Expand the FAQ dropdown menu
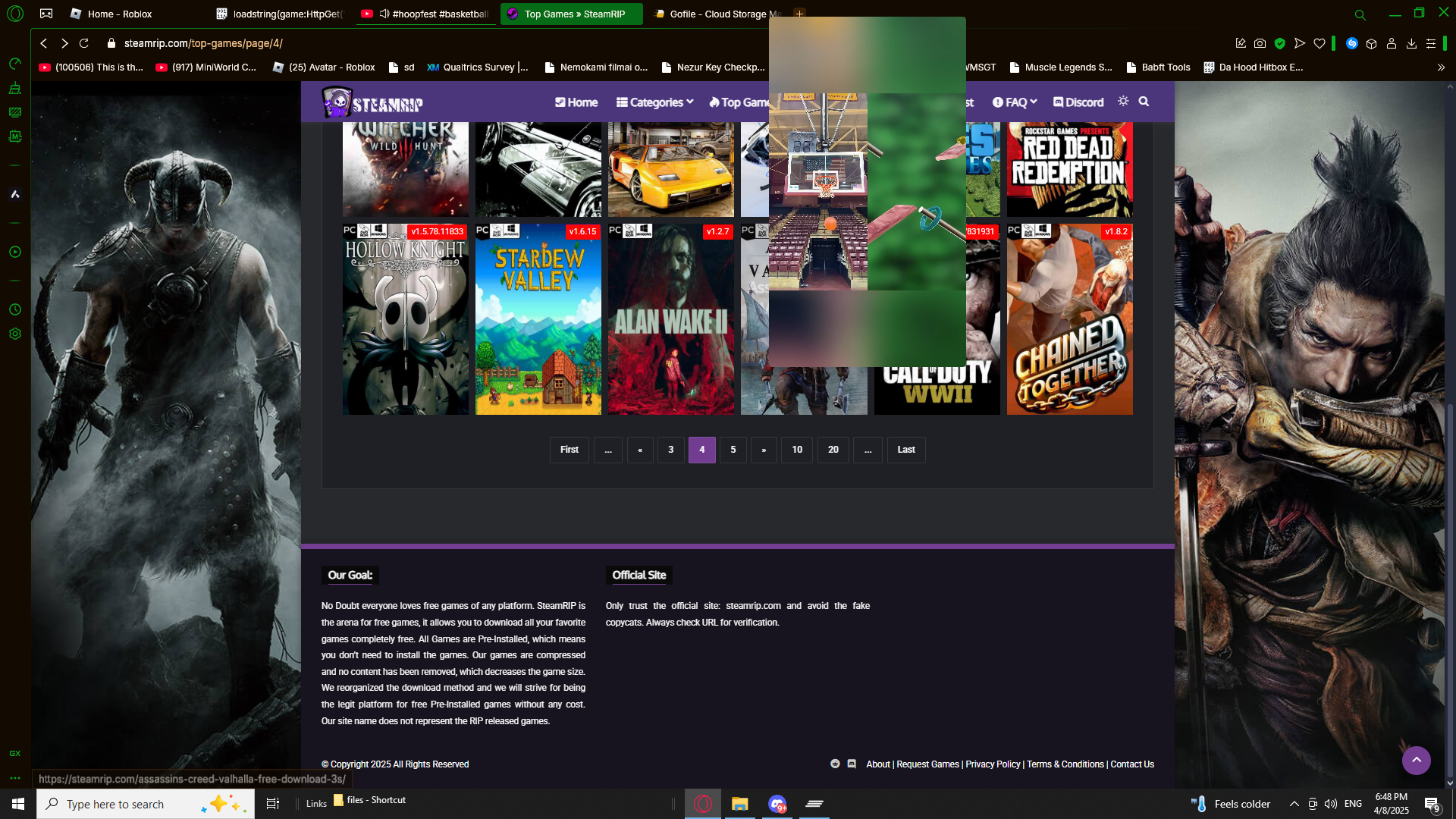 click(1015, 102)
